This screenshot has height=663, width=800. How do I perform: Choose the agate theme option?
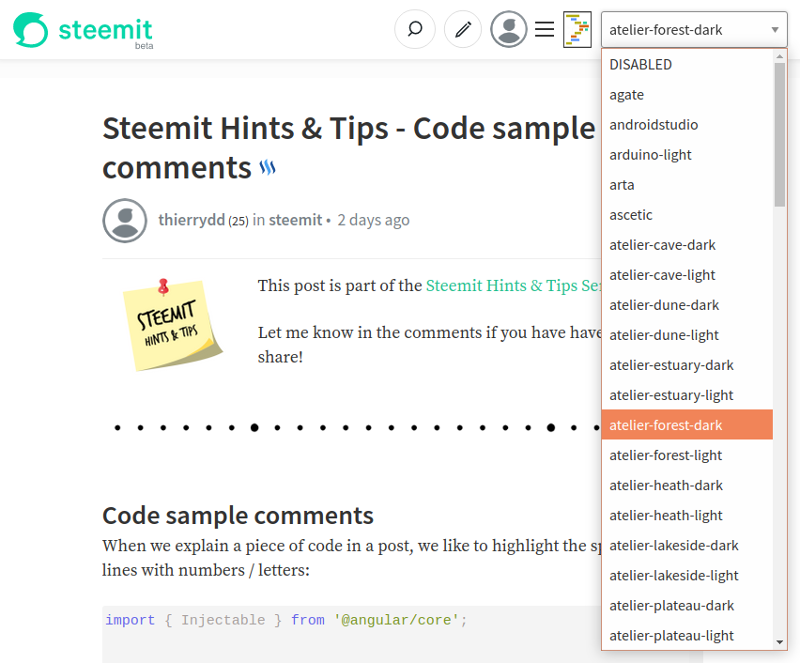tap(627, 95)
